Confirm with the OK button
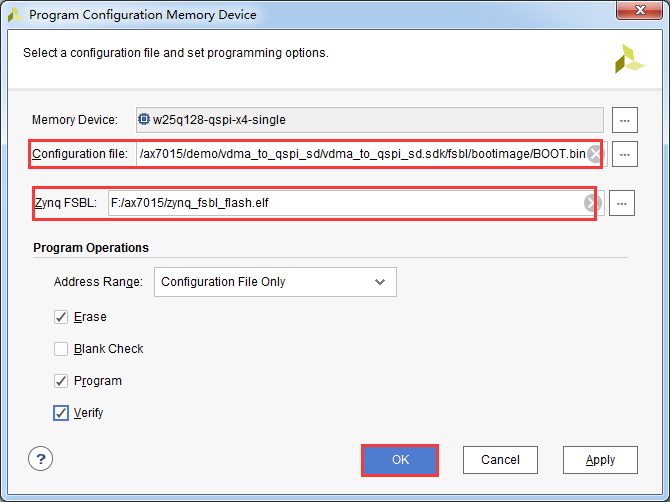This screenshot has width=670, height=502. 400,460
